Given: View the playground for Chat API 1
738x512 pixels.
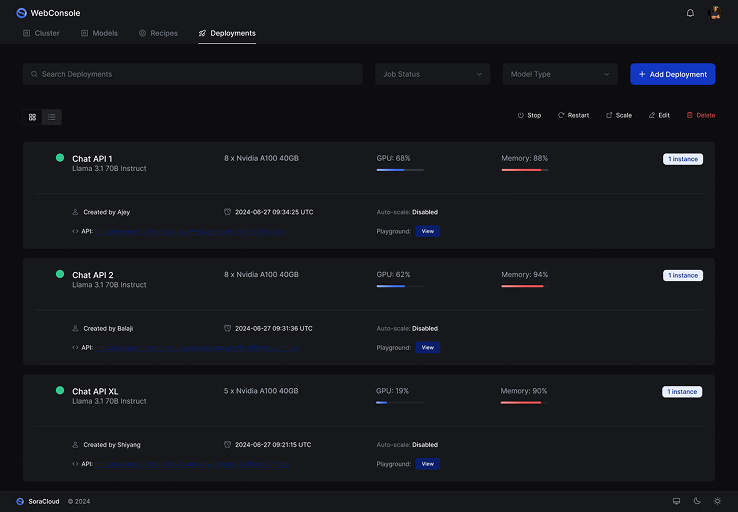Looking at the screenshot, I should (427, 231).
